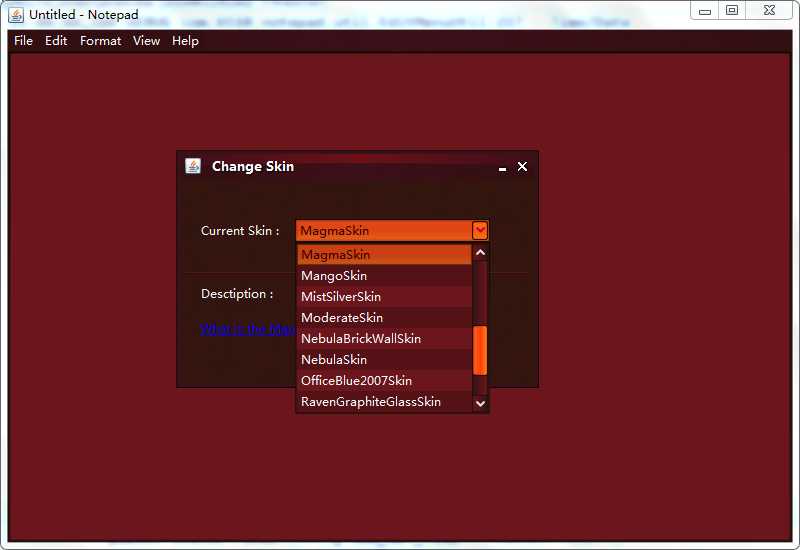Viewport: 800px width, 550px height.
Task: Click the skin list scroll up arrow
Action: click(x=480, y=253)
